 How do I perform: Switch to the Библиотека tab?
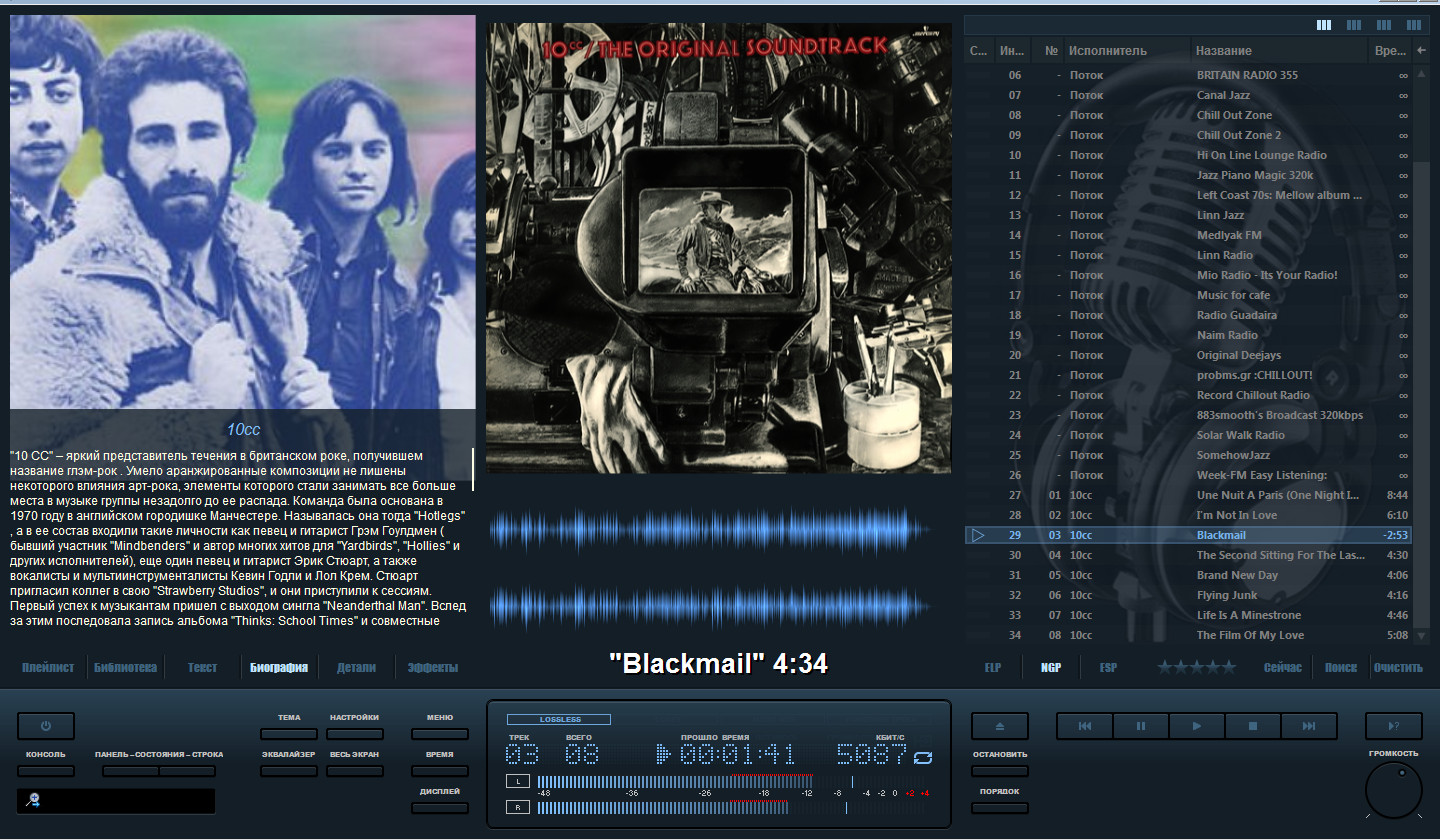[x=125, y=667]
